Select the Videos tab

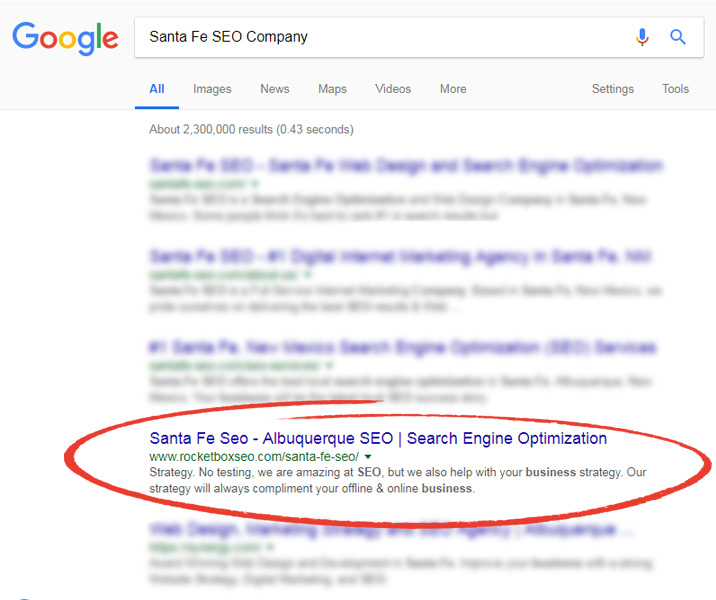[x=393, y=89]
